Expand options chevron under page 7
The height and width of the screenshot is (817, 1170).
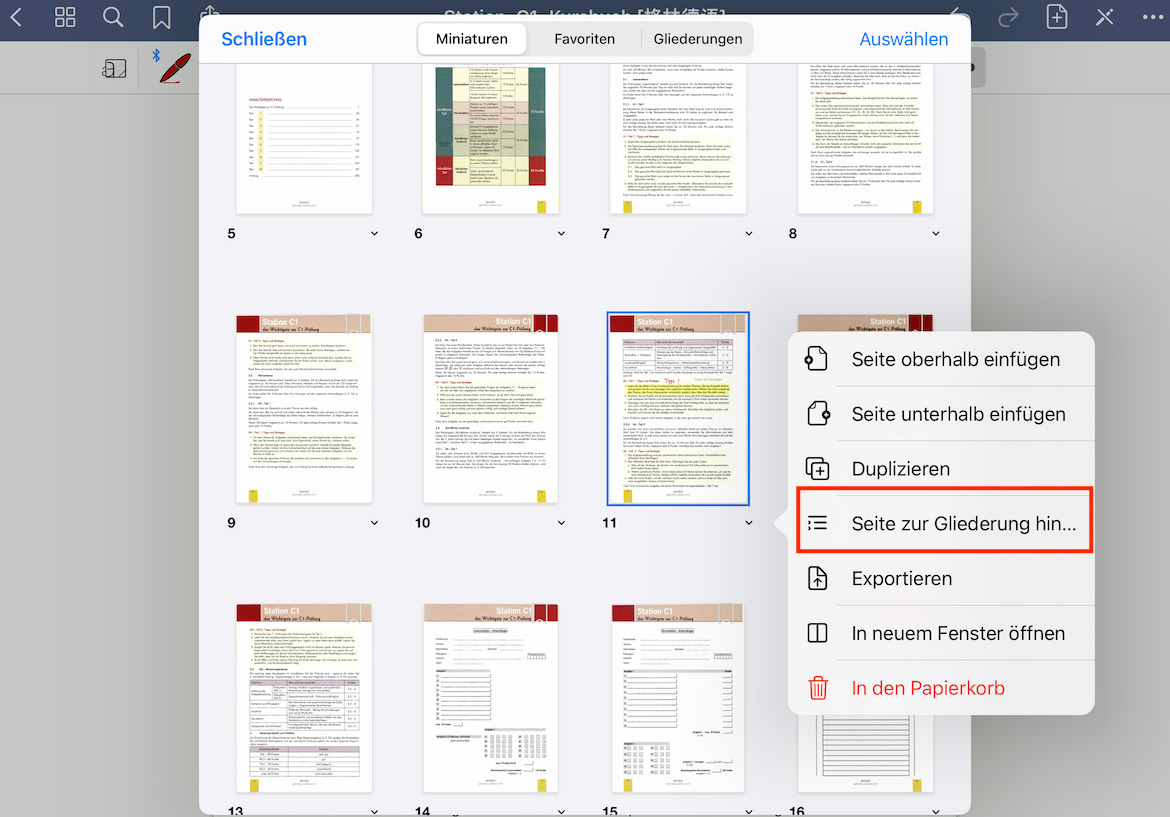(x=748, y=234)
